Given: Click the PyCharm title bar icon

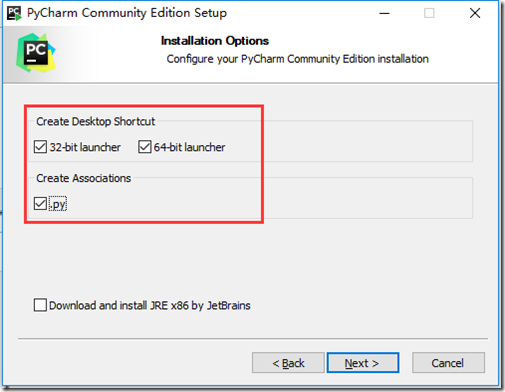Looking at the screenshot, I should (x=14, y=13).
